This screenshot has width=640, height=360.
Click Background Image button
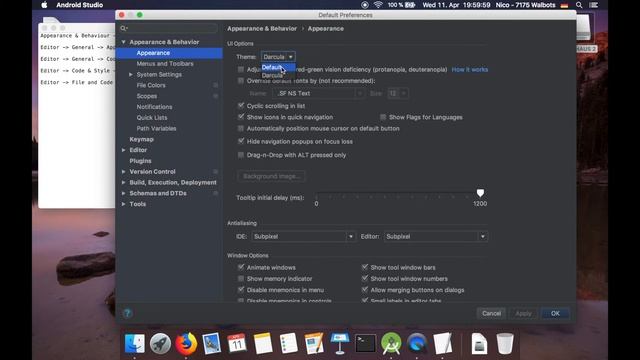click(x=271, y=176)
